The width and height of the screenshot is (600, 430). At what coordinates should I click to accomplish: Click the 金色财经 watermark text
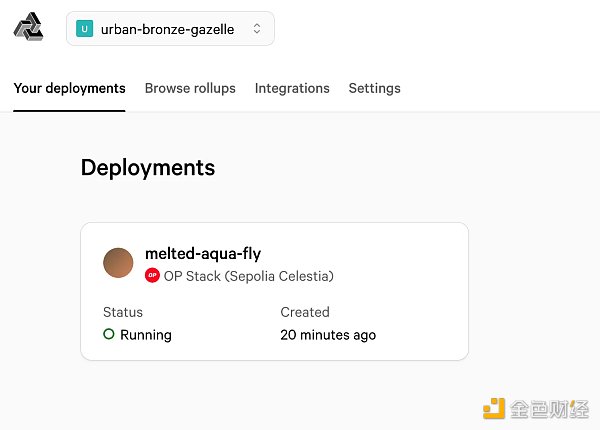click(548, 408)
